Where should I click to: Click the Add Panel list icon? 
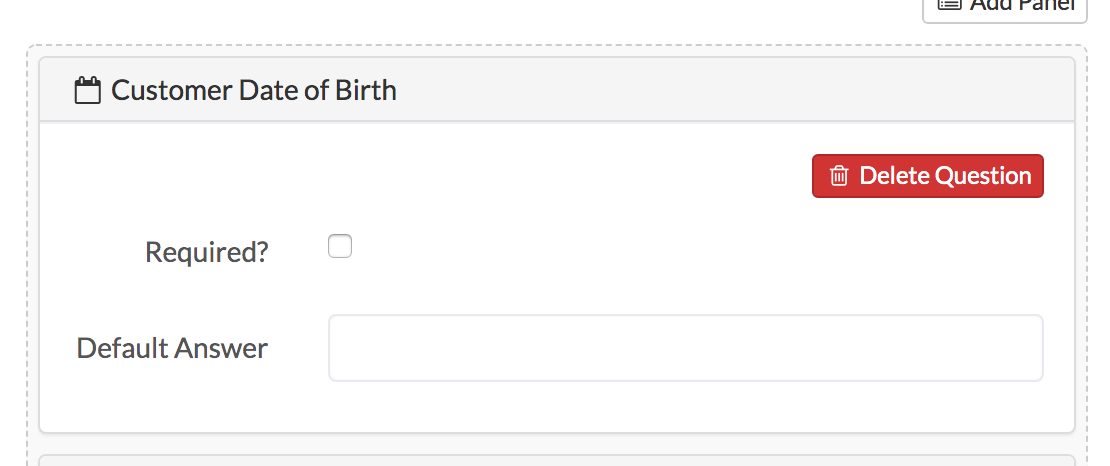click(x=949, y=4)
